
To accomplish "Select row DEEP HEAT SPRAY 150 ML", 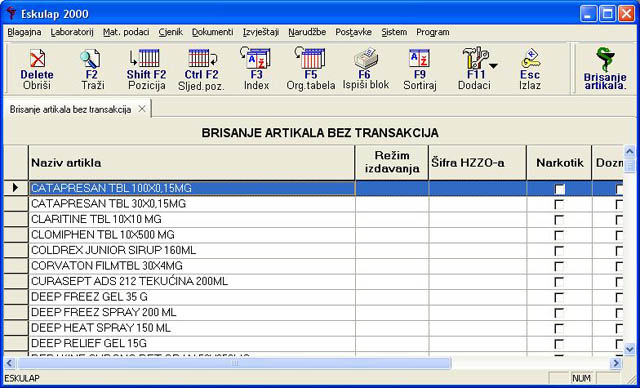I will pyautogui.click(x=313, y=328).
